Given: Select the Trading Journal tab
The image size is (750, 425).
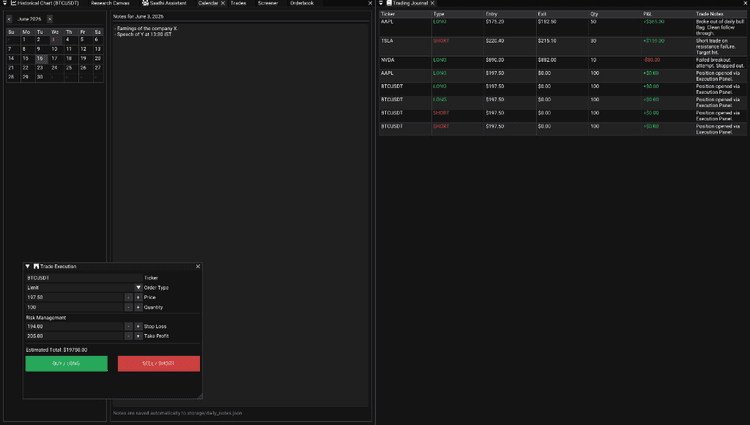Looking at the screenshot, I should point(407,3).
